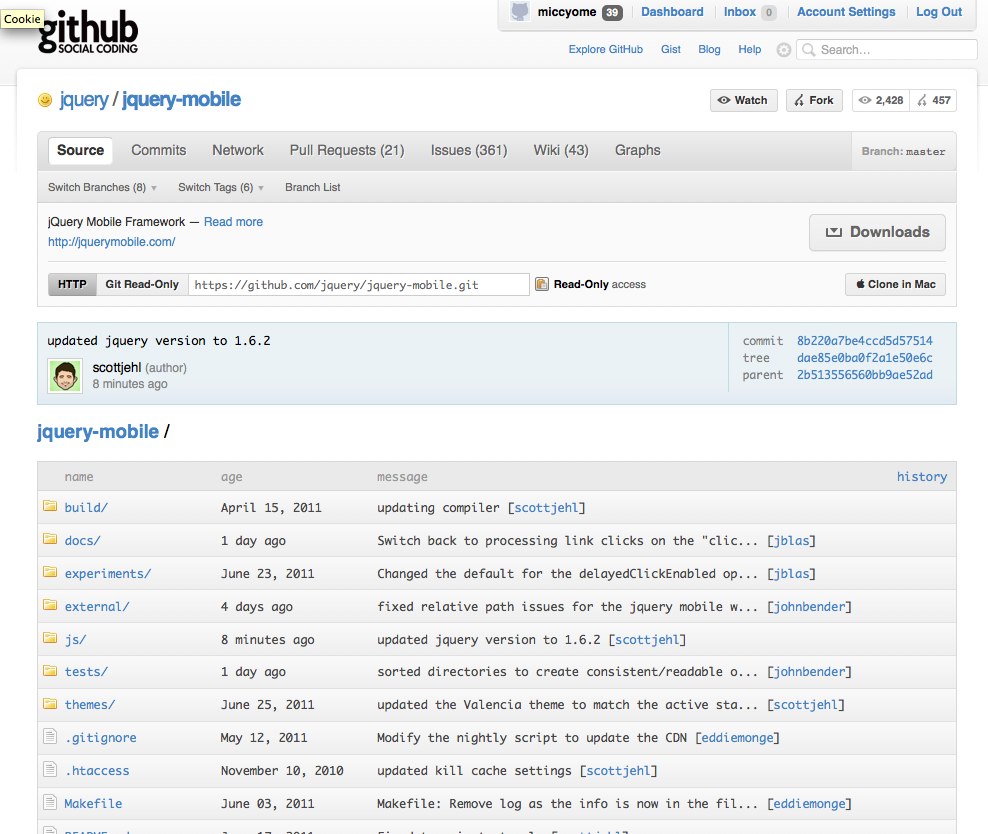Click the Search input field
Image resolution: width=988 pixels, height=834 pixels.
click(x=887, y=50)
